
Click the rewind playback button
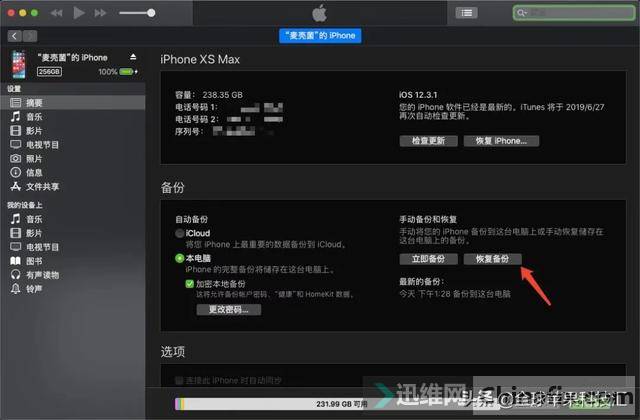point(56,13)
